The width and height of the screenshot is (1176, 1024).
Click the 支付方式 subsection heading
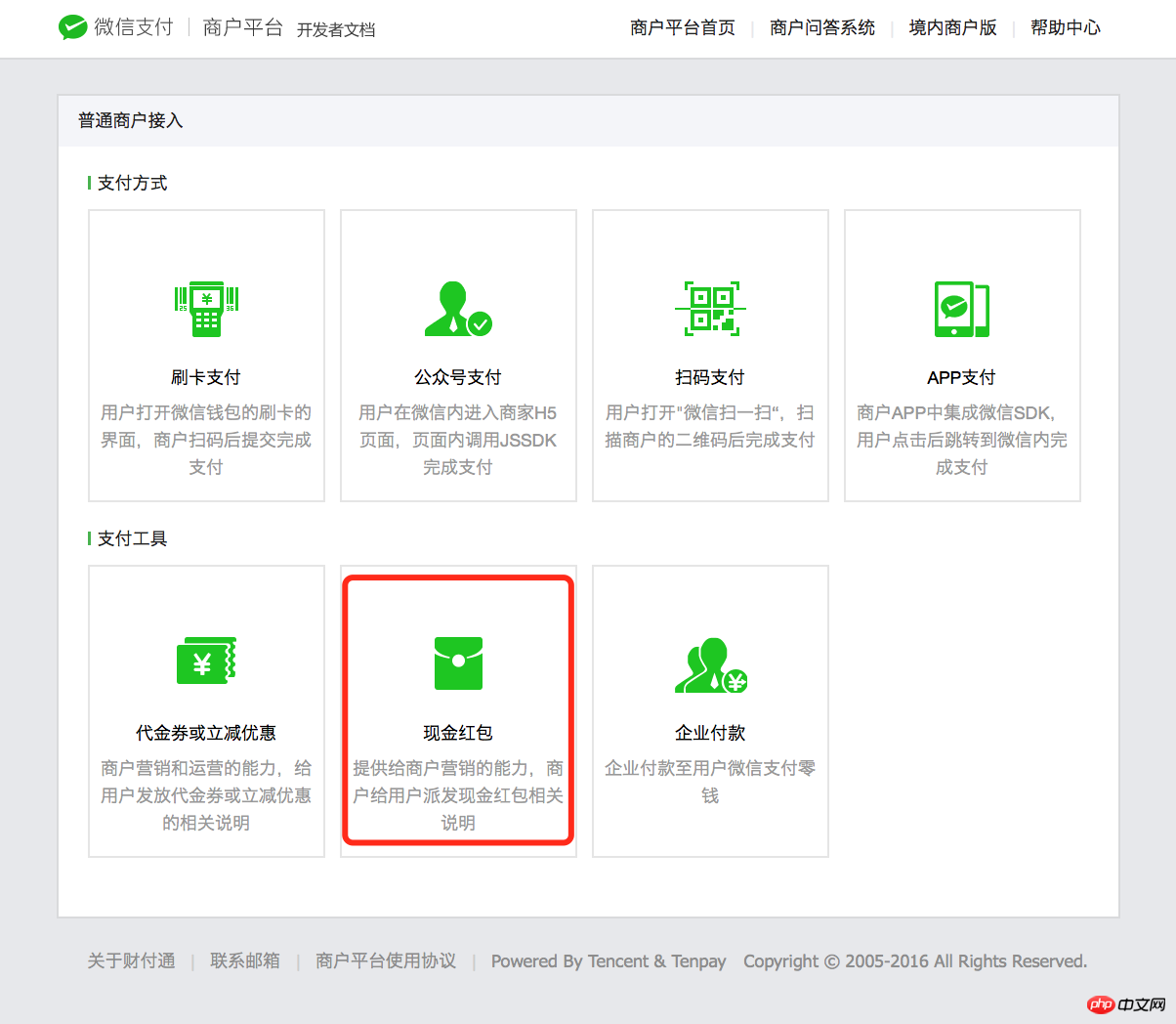point(133,183)
